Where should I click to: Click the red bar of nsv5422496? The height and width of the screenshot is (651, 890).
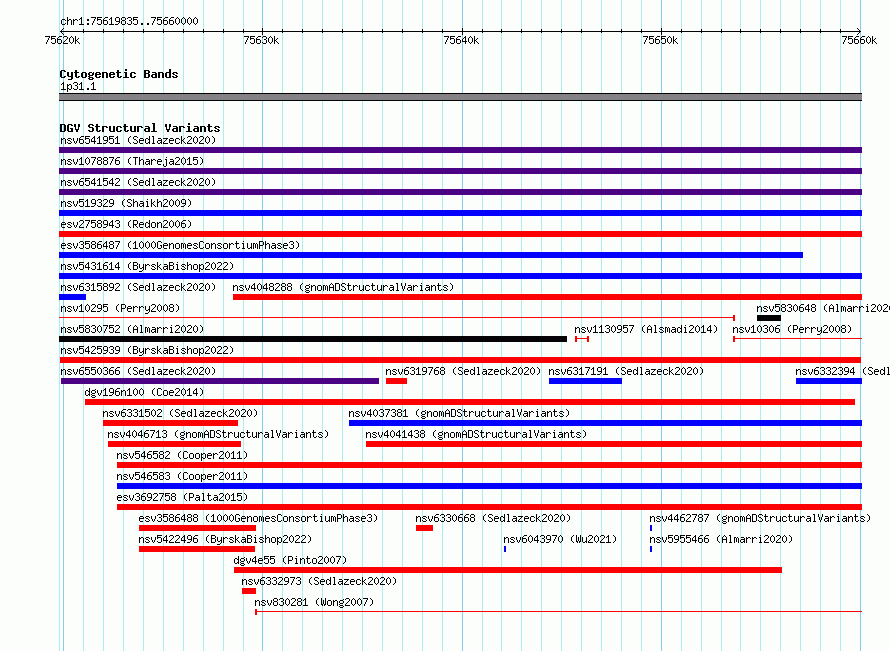pos(196,549)
